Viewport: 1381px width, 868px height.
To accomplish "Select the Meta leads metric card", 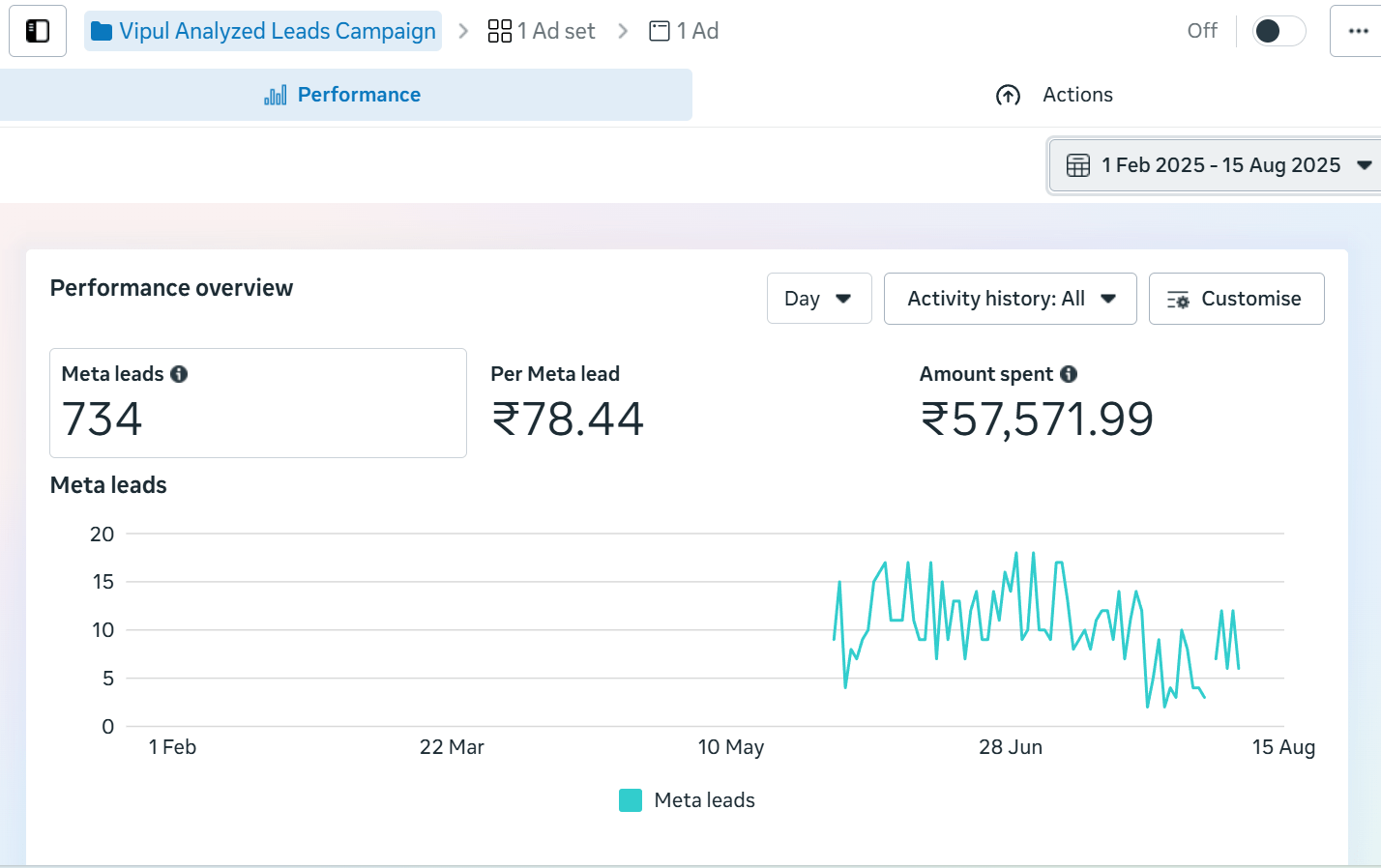I will pyautogui.click(x=257, y=403).
